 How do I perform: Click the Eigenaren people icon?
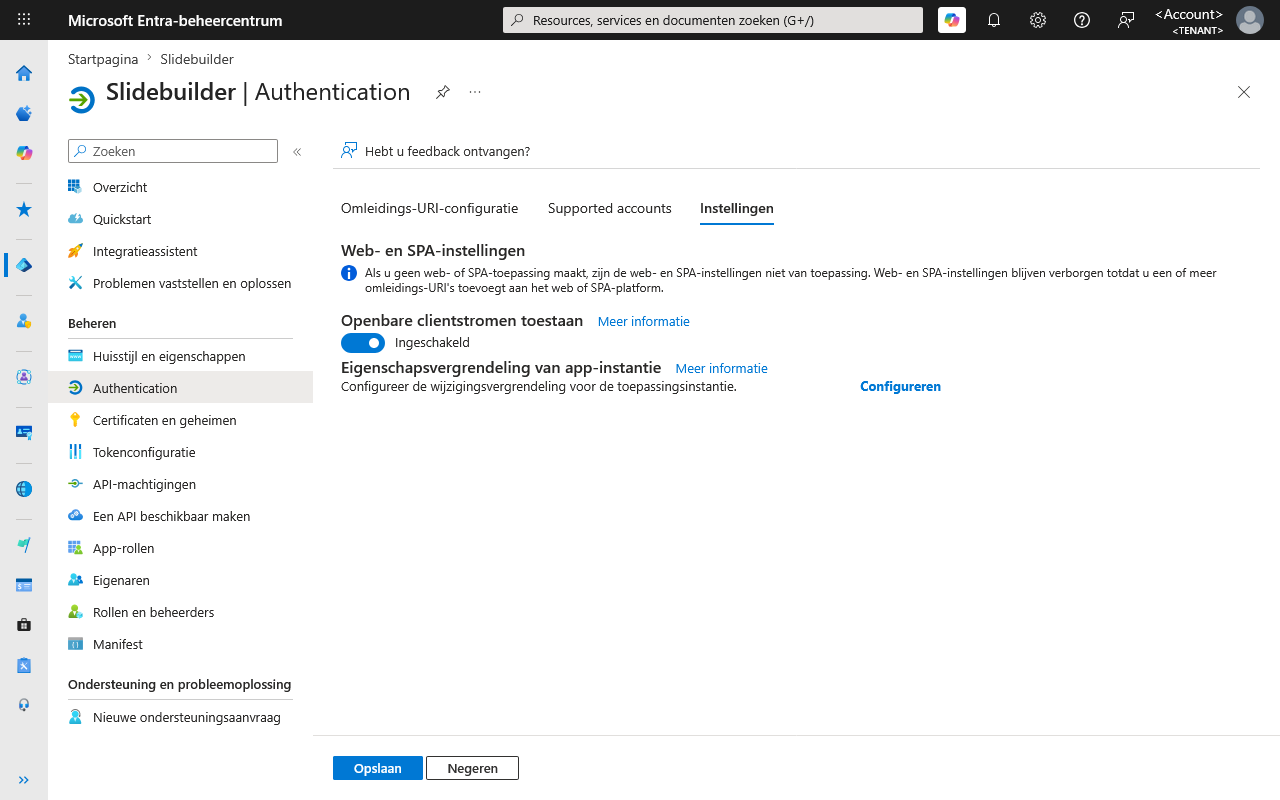(x=75, y=580)
